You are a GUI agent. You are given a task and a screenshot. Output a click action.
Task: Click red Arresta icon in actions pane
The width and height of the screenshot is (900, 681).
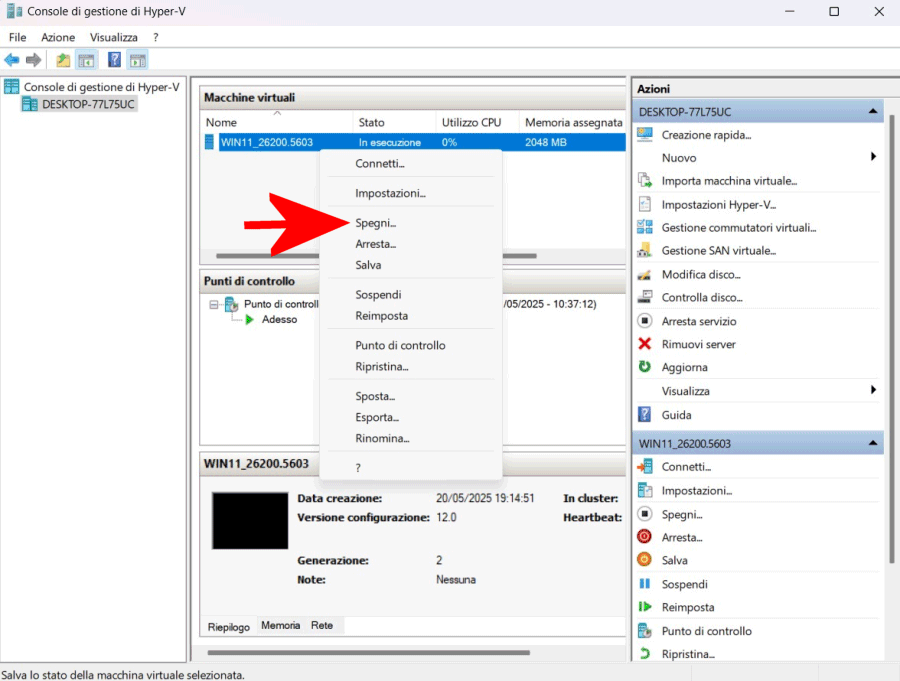coord(645,536)
